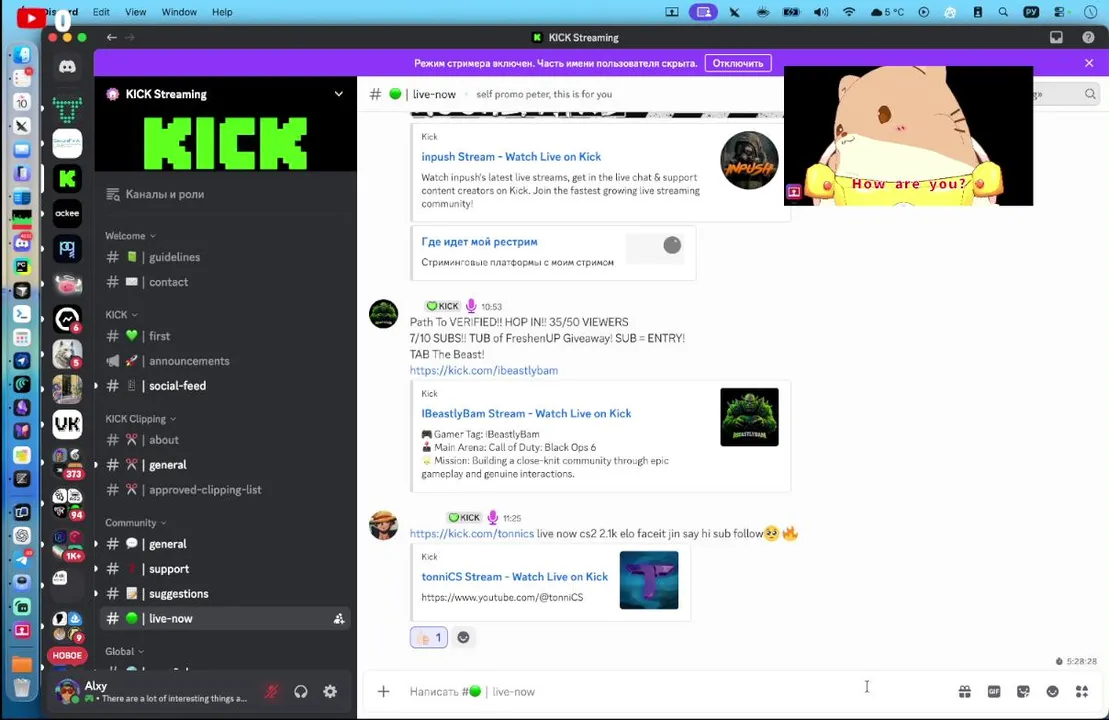
Task: Click the IBeastlyBam embed thumbnail
Action: pos(749,417)
